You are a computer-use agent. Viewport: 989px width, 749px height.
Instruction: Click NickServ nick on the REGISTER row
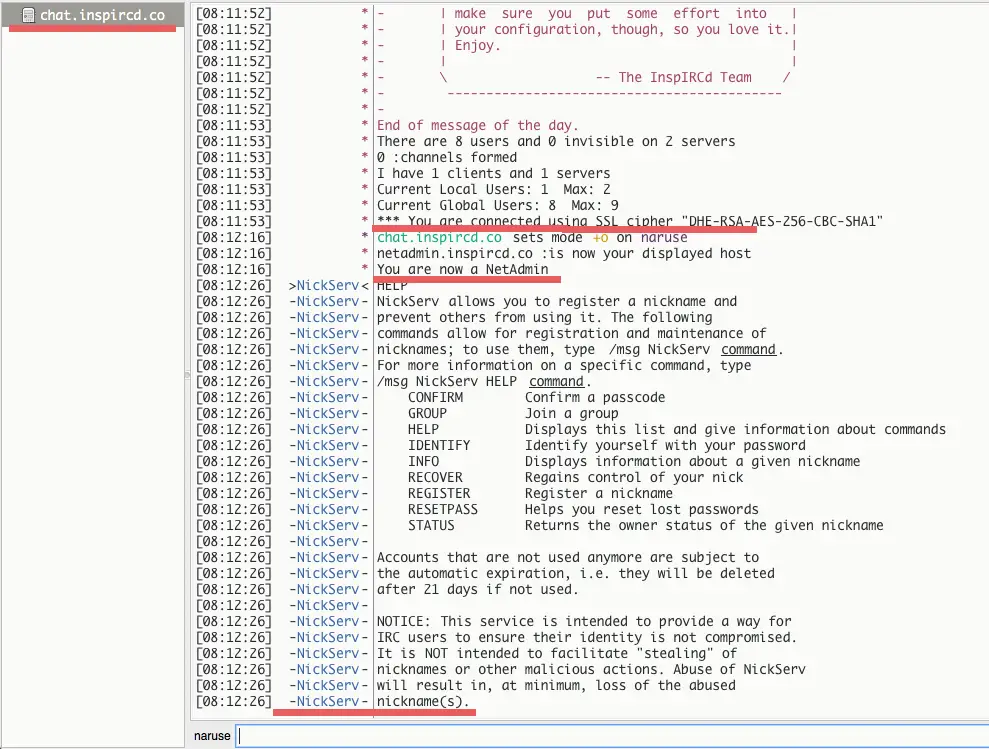click(327, 493)
